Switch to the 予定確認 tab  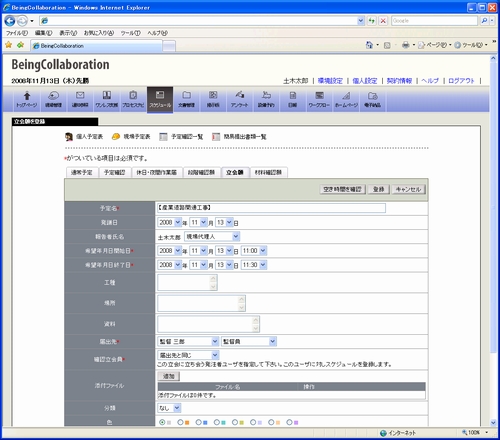tap(115, 172)
